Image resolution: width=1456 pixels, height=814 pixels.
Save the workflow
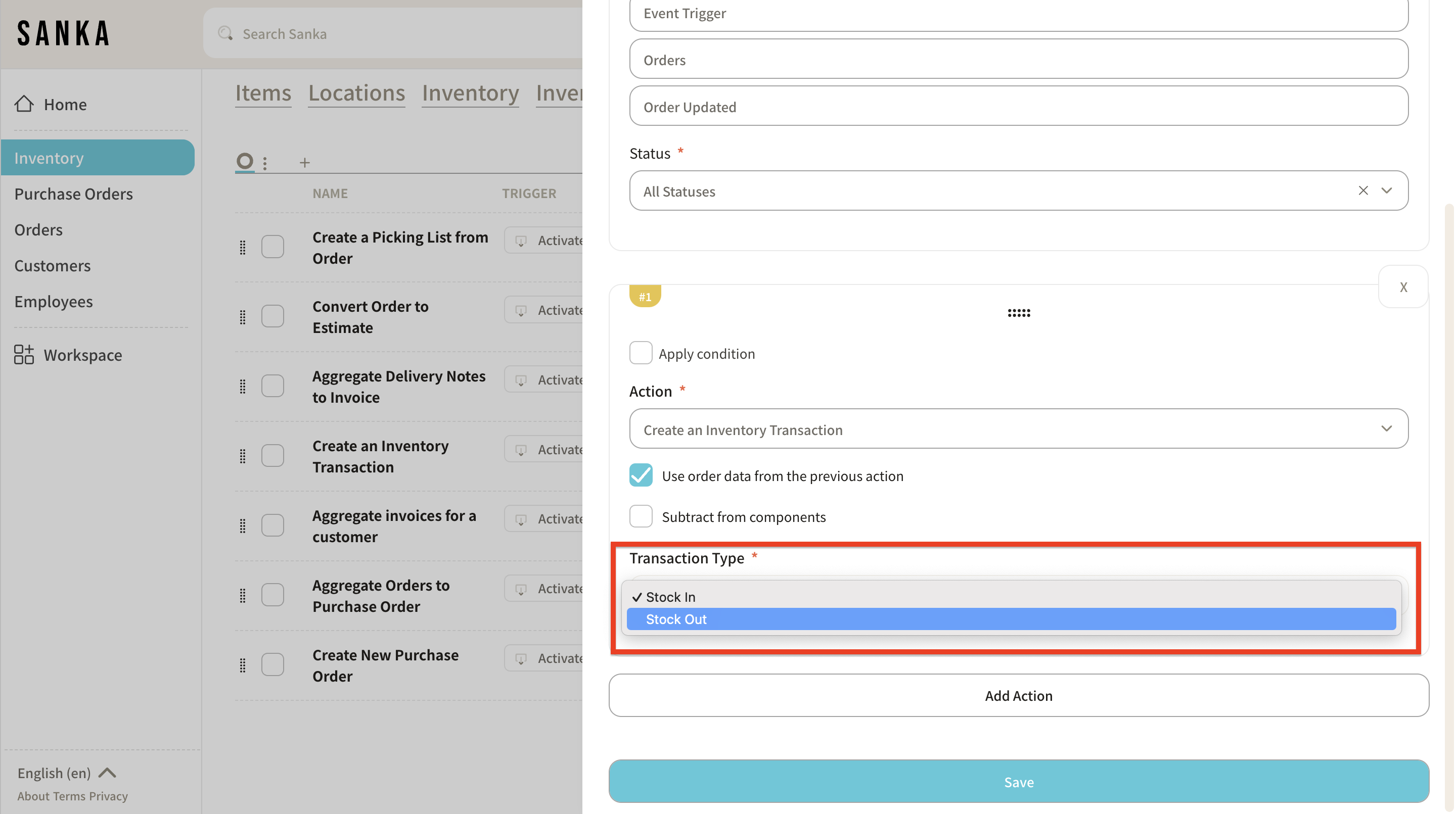point(1018,782)
